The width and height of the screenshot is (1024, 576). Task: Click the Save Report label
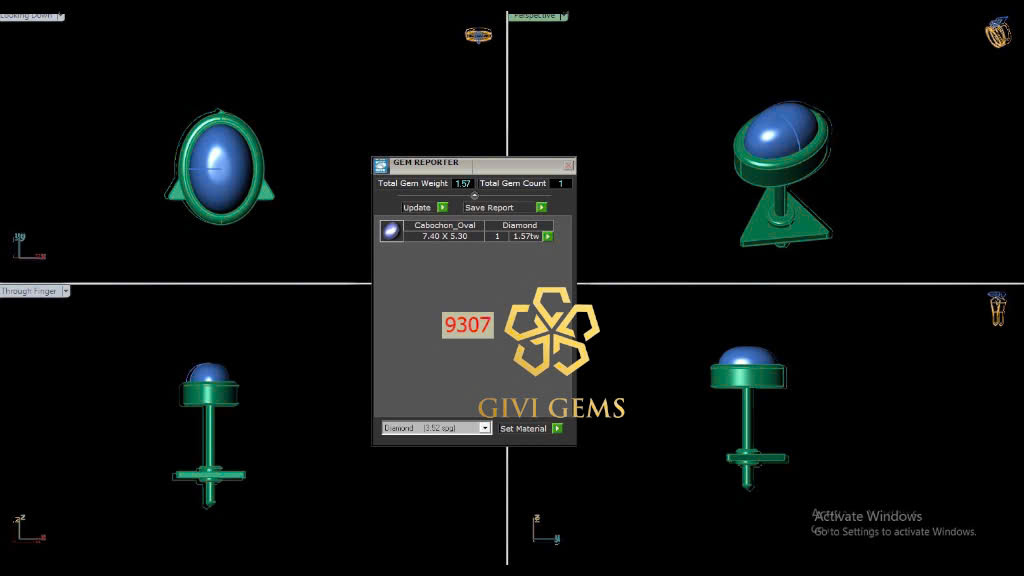489,208
